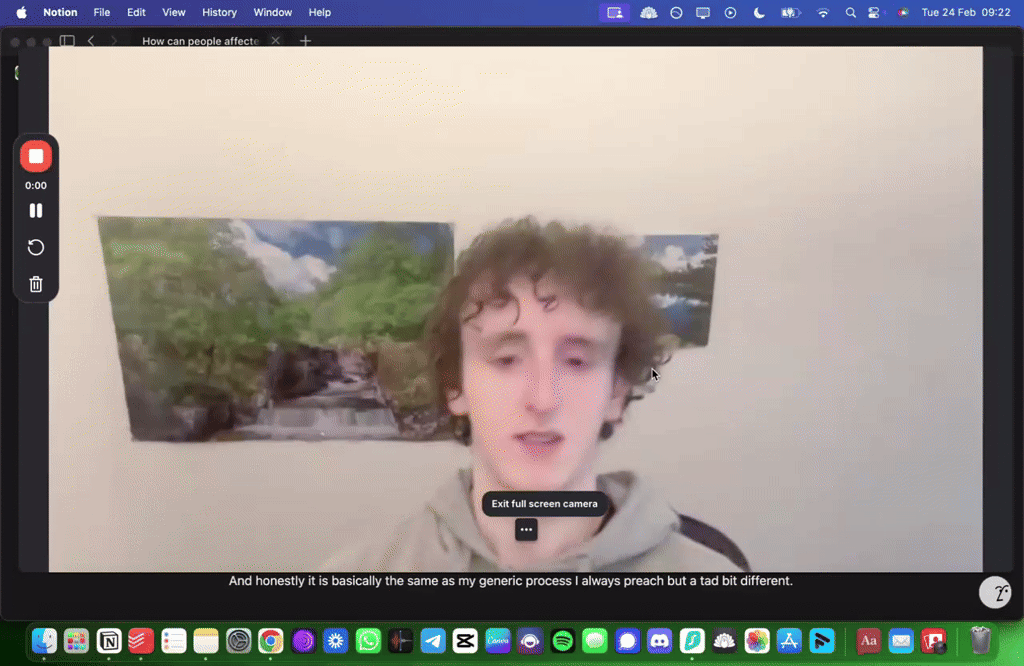Go forward with the right chevron in Notion

pyautogui.click(x=114, y=40)
